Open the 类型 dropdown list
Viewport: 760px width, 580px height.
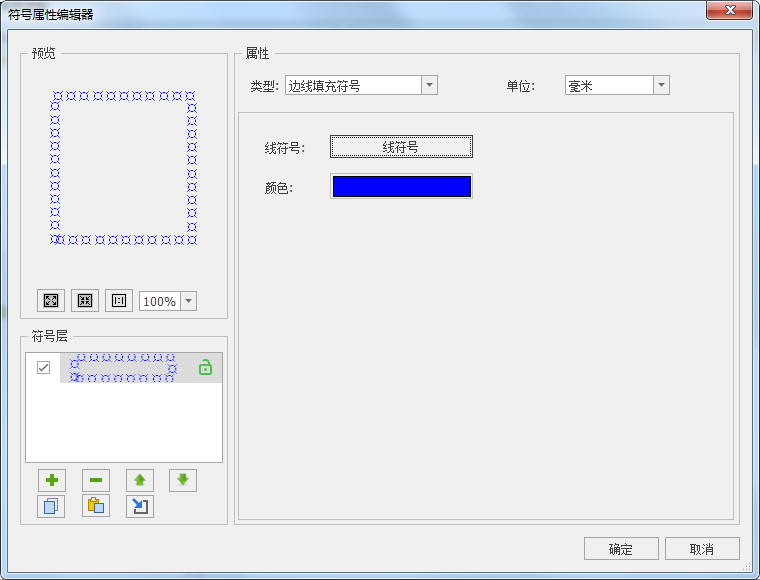429,86
